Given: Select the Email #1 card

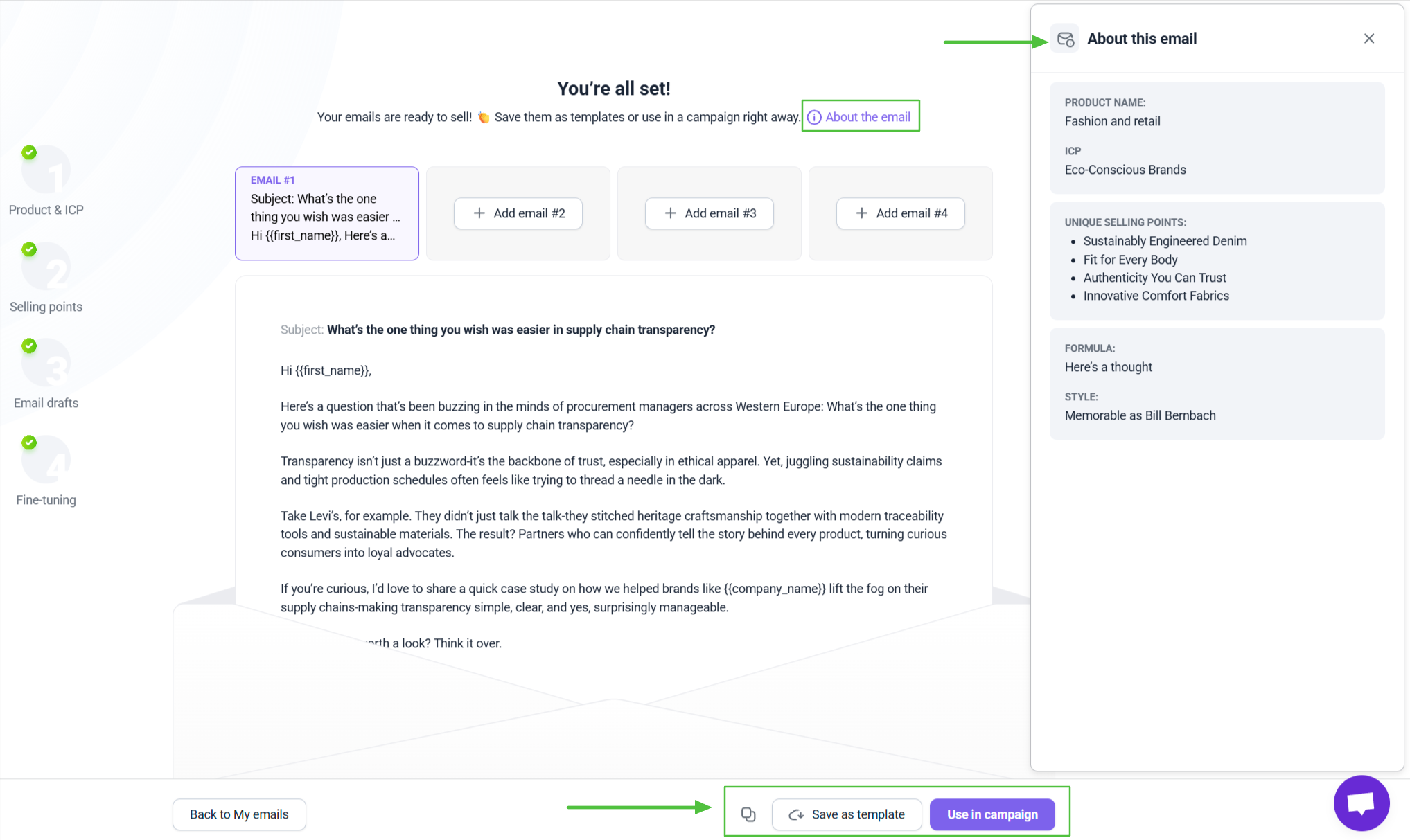Looking at the screenshot, I should 327,213.
